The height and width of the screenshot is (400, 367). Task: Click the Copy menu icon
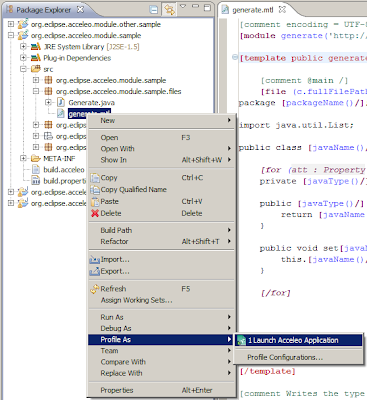click(x=95, y=178)
